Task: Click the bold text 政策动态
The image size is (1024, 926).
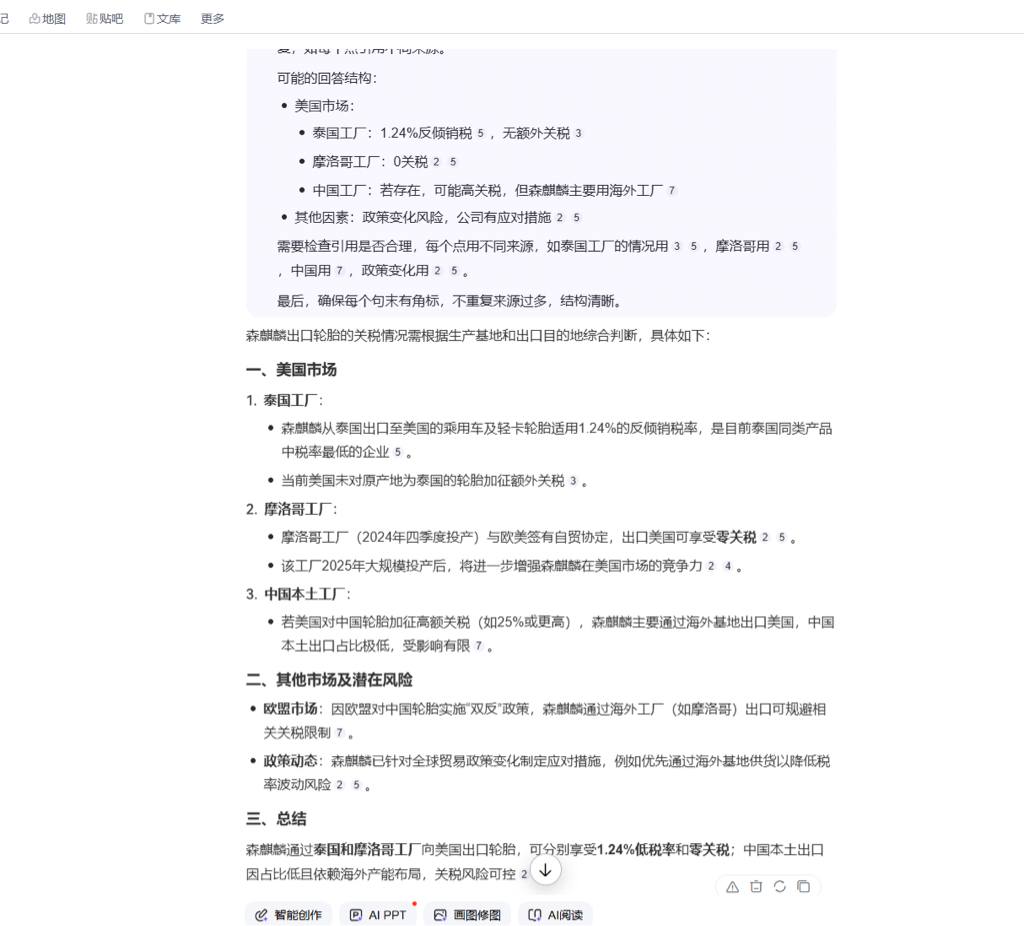Action: [291, 761]
